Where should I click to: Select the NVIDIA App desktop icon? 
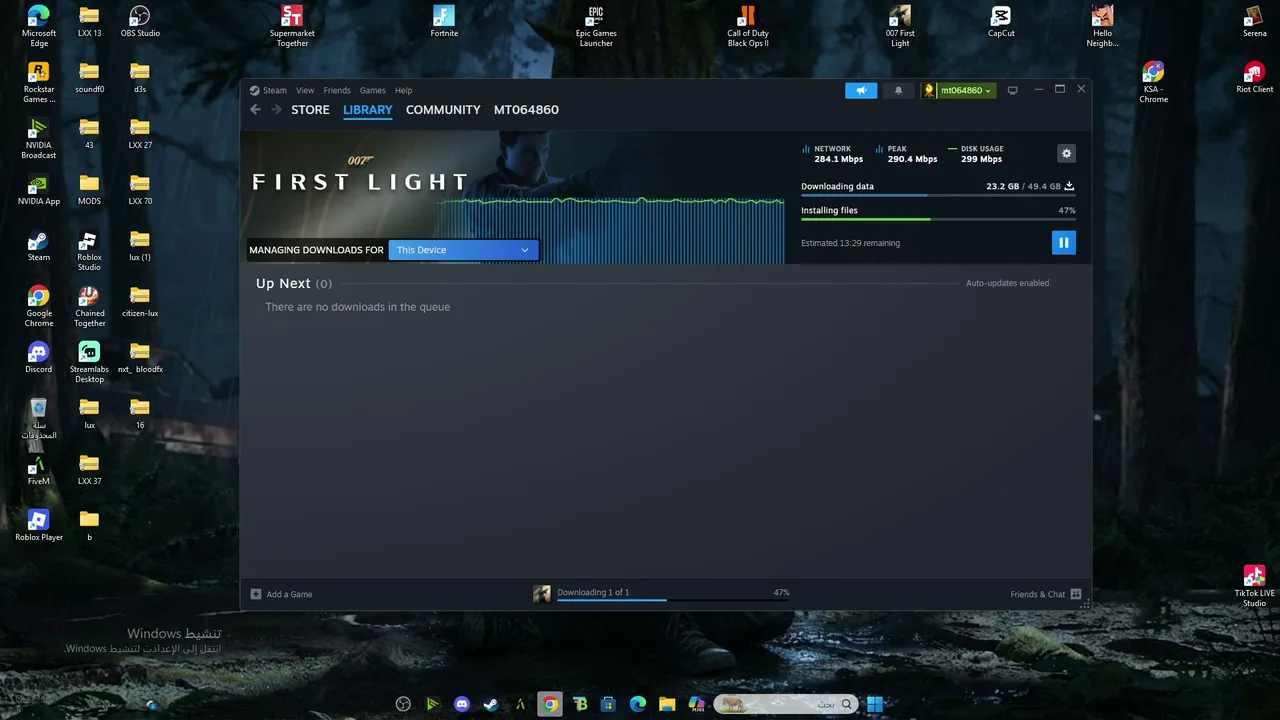tap(38, 189)
